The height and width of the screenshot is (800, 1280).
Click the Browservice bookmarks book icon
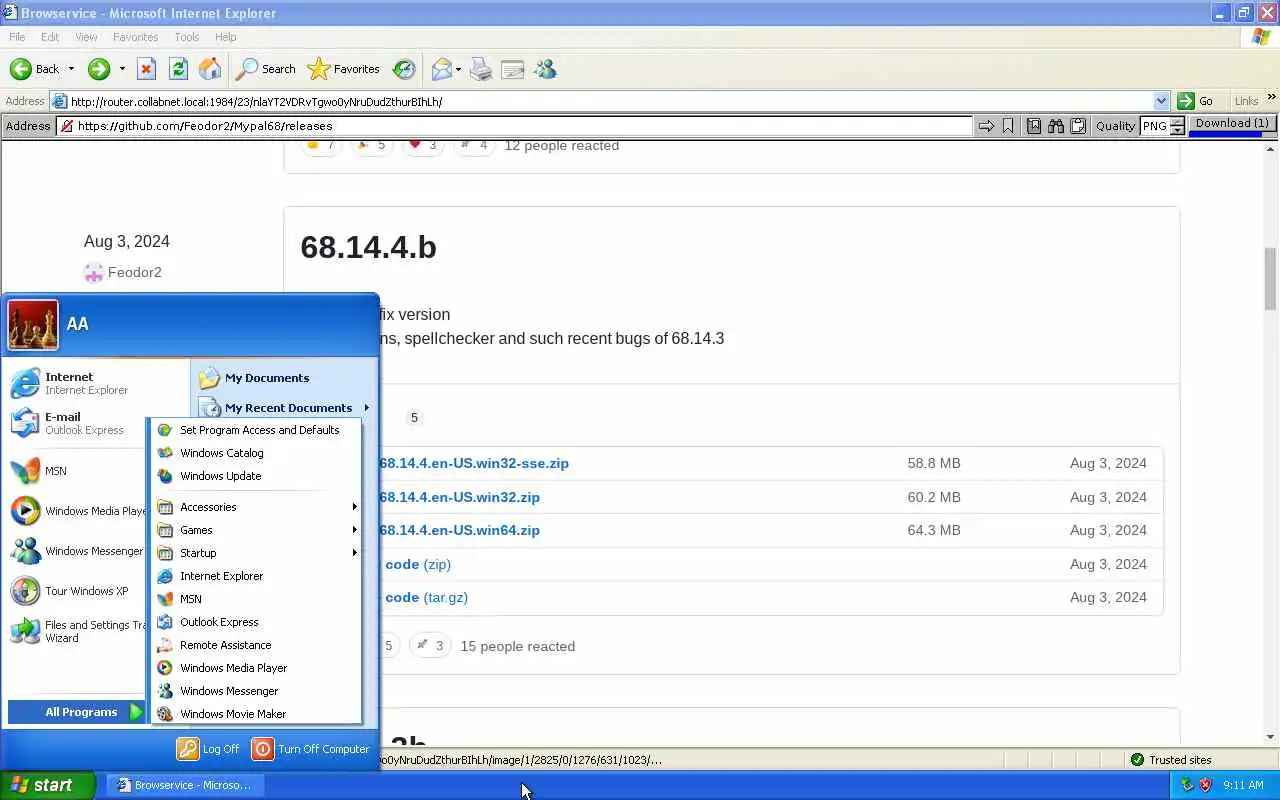[x=1034, y=126]
